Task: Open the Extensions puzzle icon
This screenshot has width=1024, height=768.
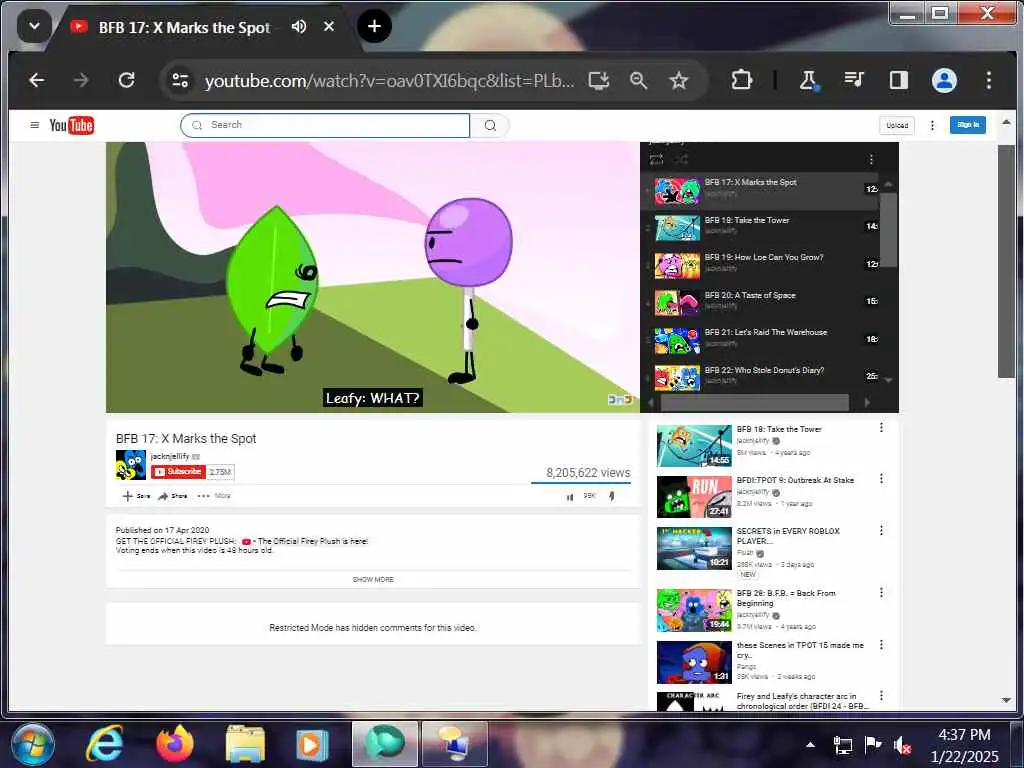Action: click(x=741, y=80)
